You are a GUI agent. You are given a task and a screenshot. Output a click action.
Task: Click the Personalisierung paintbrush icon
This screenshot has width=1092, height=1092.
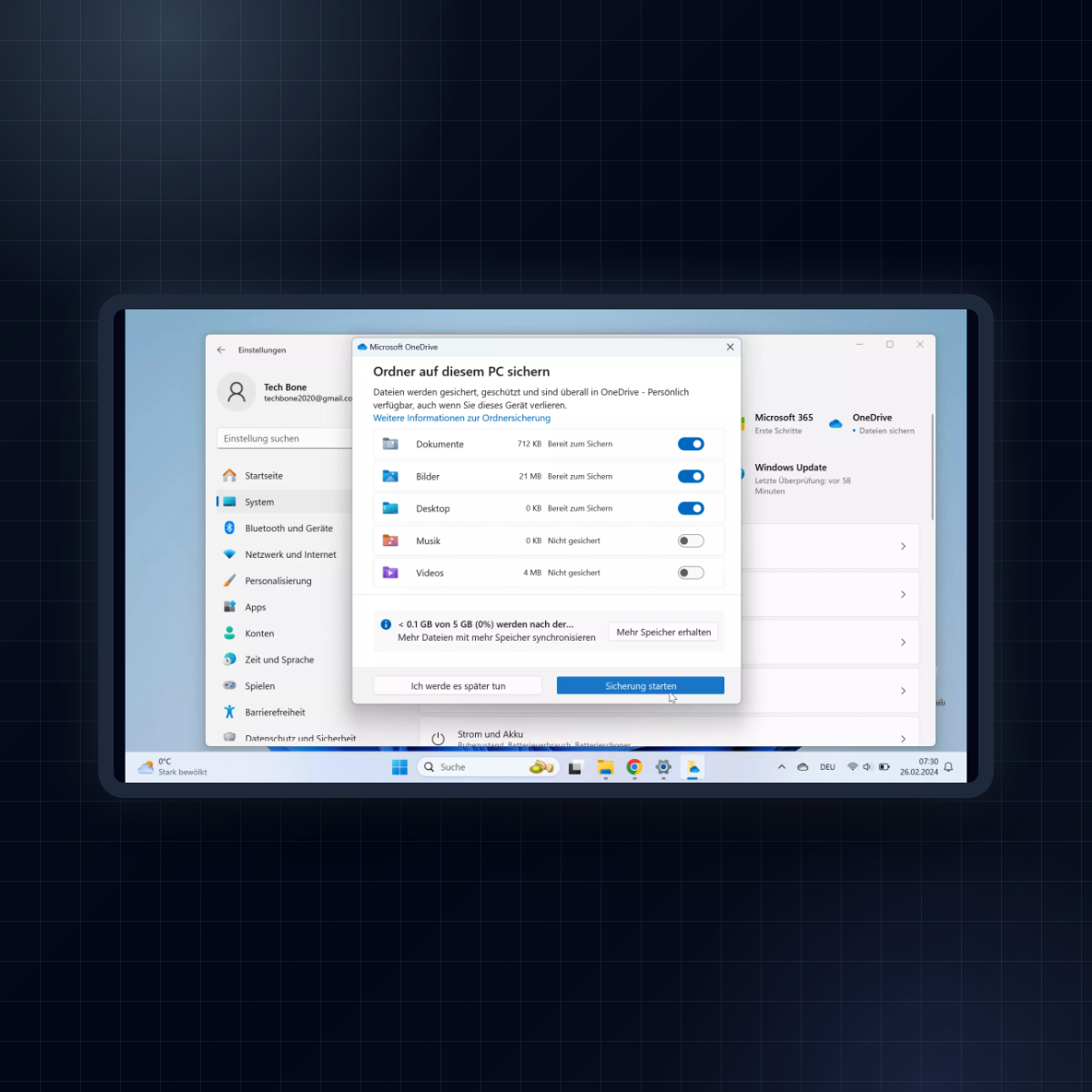tap(229, 581)
